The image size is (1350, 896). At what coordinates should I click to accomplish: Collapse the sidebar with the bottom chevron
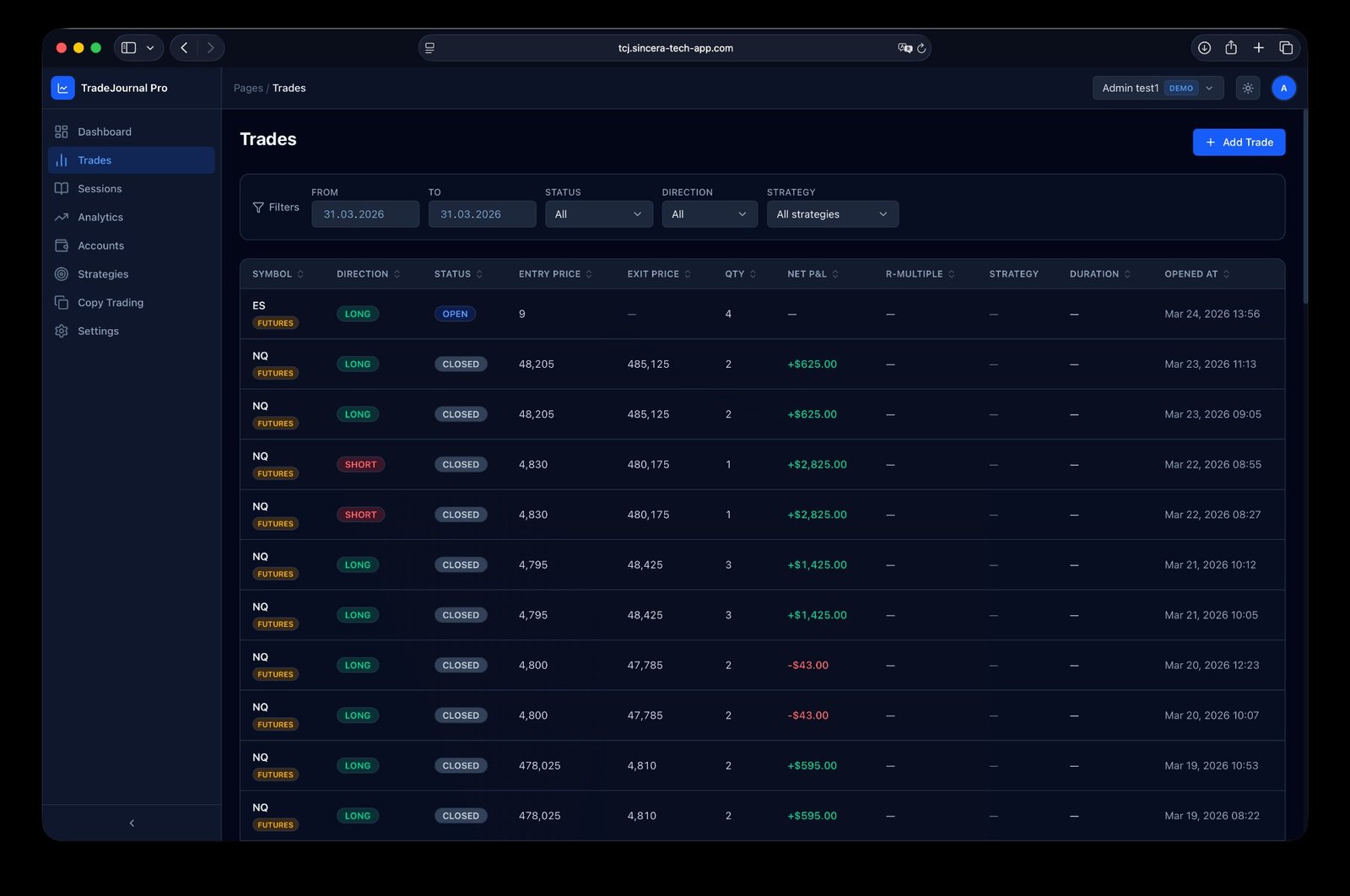tap(131, 822)
